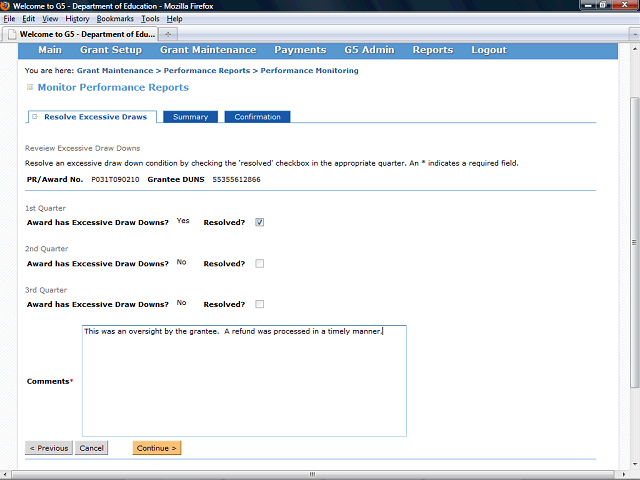Open the list all tabs dropdown arrow

click(634, 34)
